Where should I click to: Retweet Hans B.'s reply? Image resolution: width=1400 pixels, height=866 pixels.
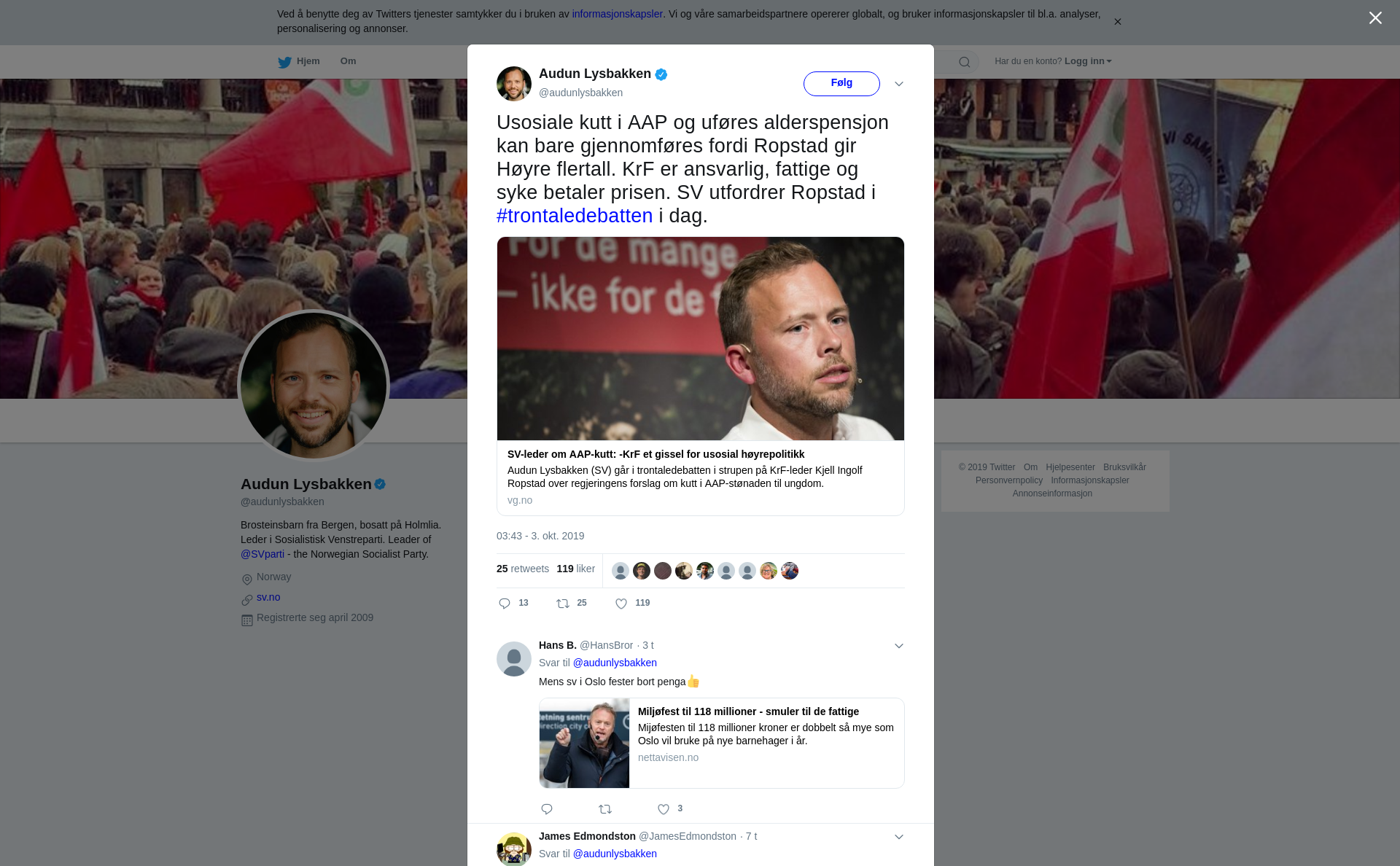(605, 809)
